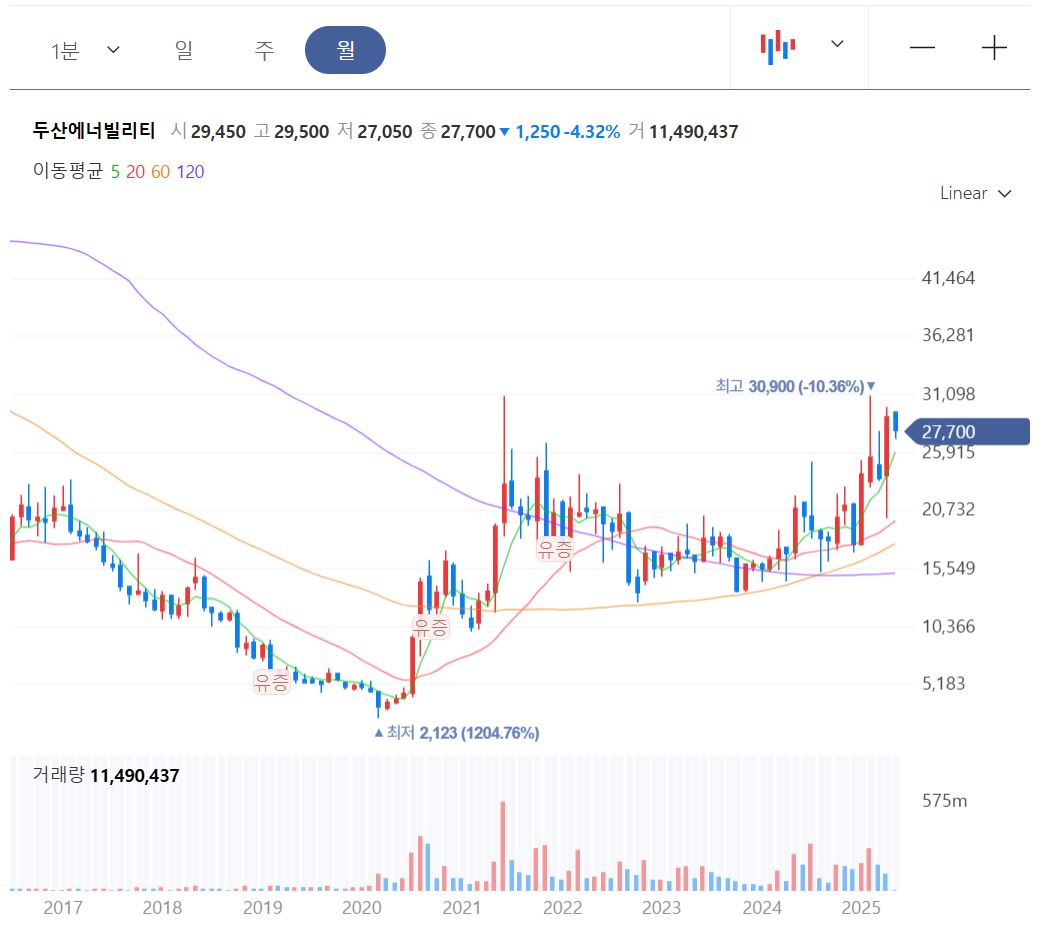The image size is (1047, 941).
Task: Expand the chart type chevron
Action: click(837, 44)
